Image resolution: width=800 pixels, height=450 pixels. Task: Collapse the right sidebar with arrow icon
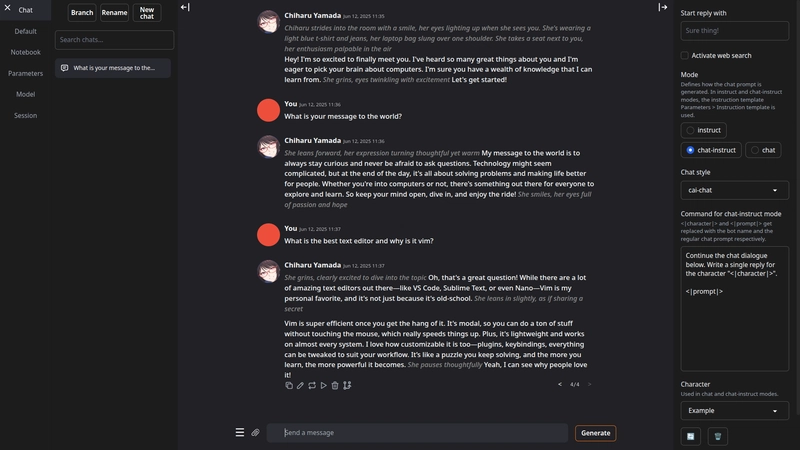pos(663,7)
